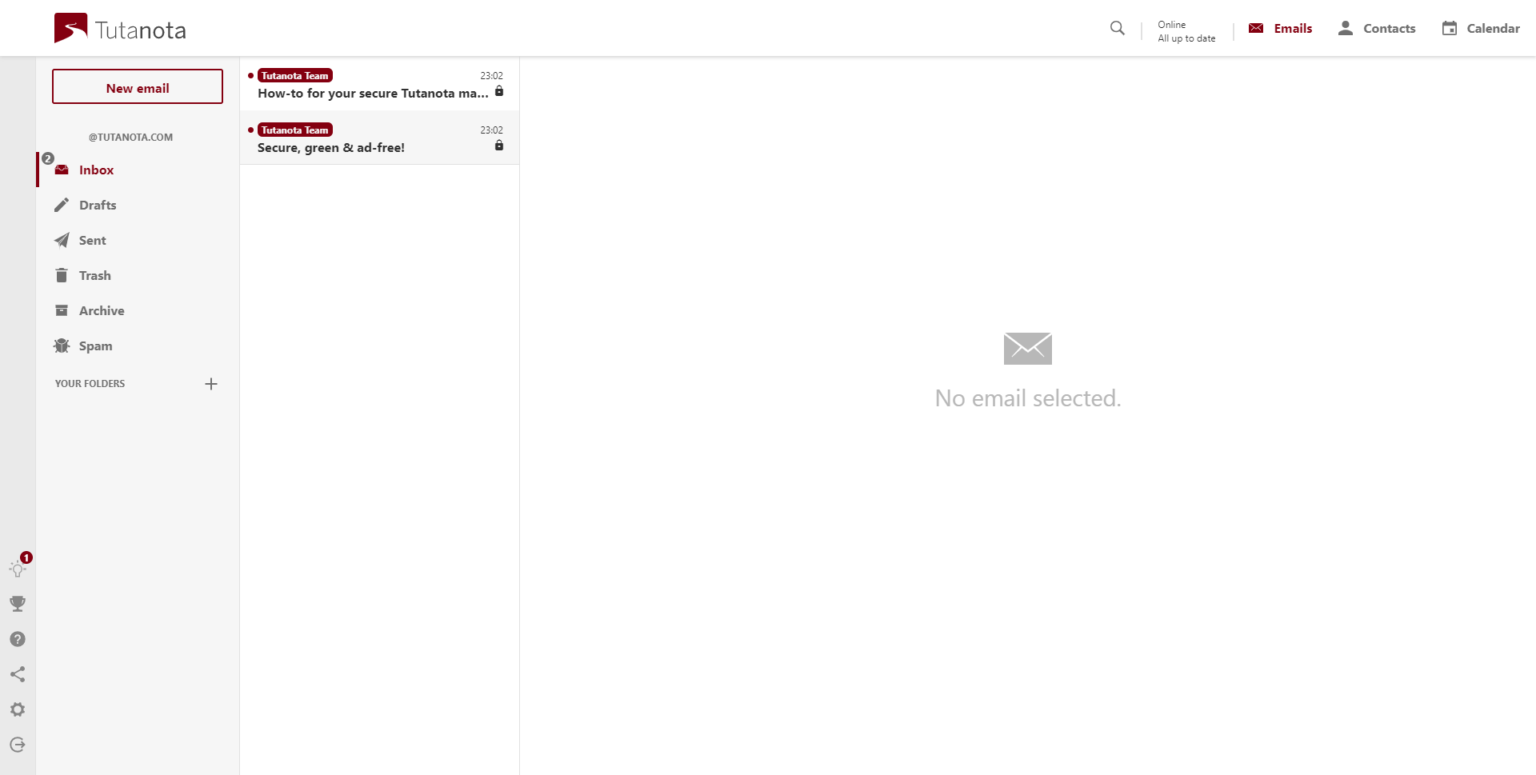Open the help question mark icon

tap(17, 639)
